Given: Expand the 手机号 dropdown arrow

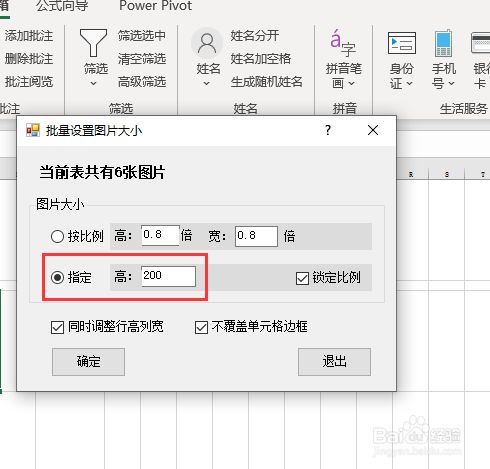Looking at the screenshot, I should tap(451, 83).
